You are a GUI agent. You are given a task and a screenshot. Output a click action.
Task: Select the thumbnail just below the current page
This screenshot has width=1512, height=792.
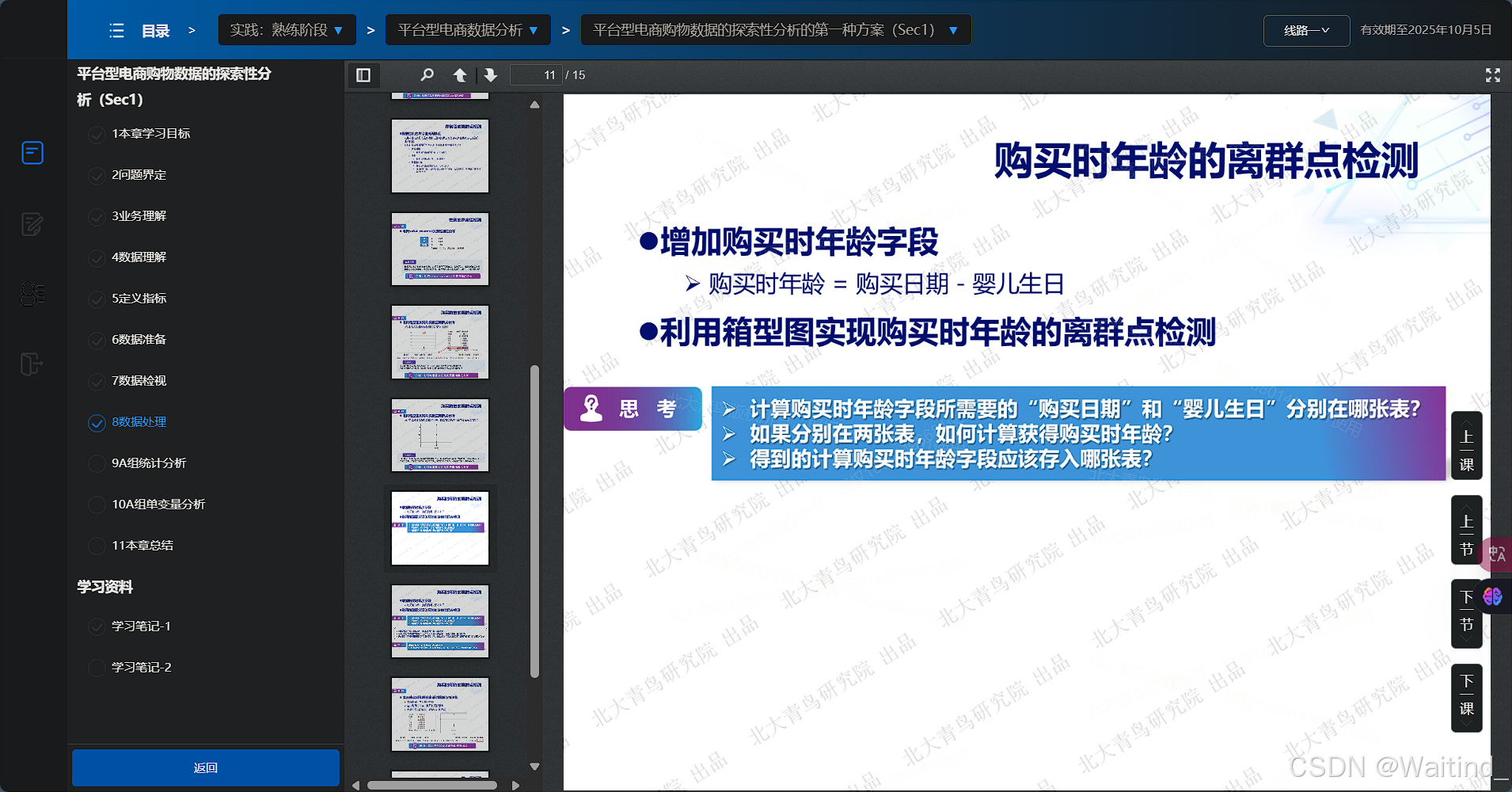pos(440,622)
